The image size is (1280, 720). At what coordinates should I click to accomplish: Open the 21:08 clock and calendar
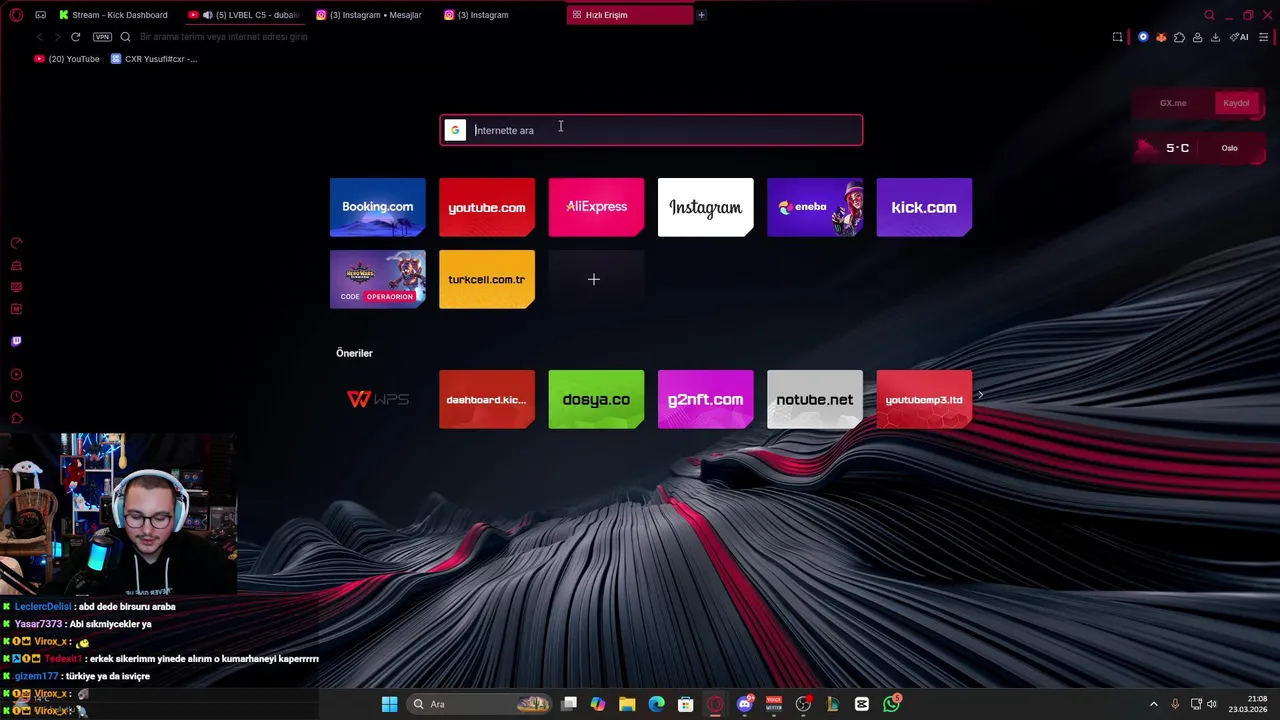point(1250,704)
